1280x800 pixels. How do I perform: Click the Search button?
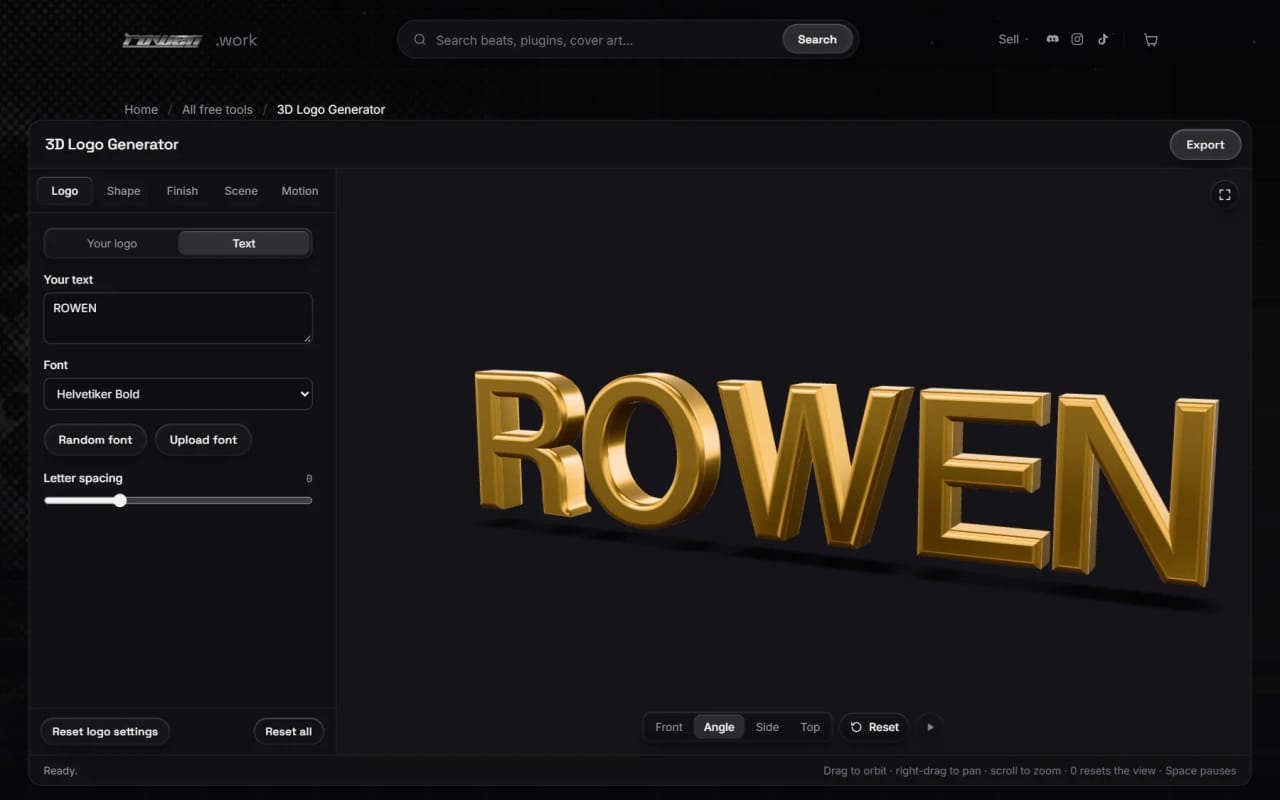point(817,40)
